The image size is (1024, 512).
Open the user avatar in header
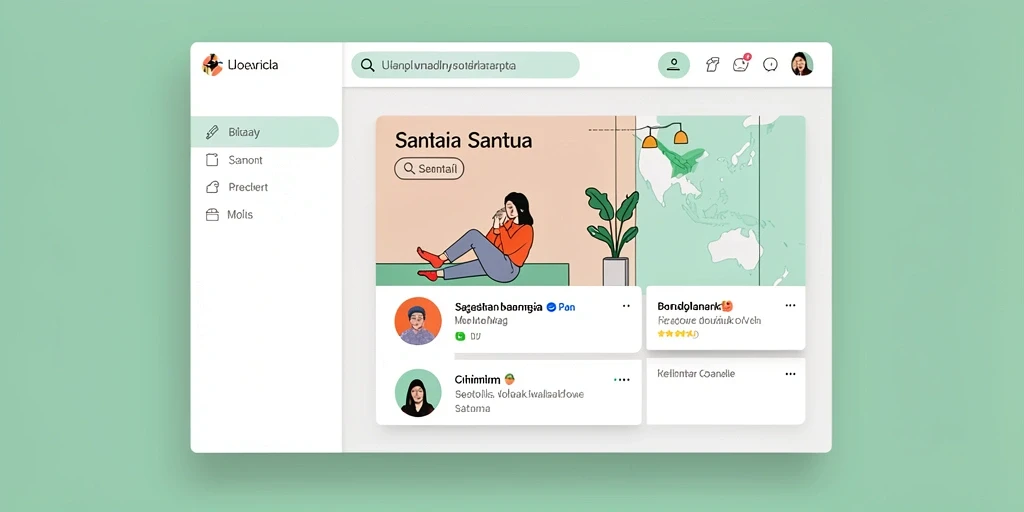tap(802, 64)
